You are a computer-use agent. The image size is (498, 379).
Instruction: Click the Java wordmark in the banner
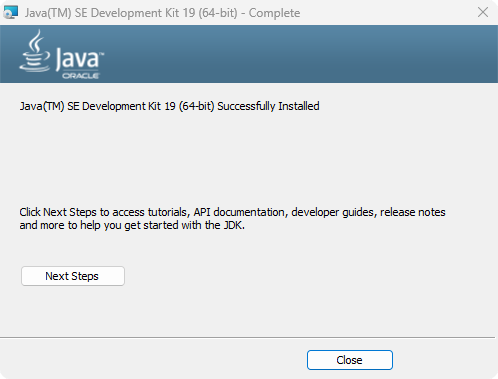point(79,59)
